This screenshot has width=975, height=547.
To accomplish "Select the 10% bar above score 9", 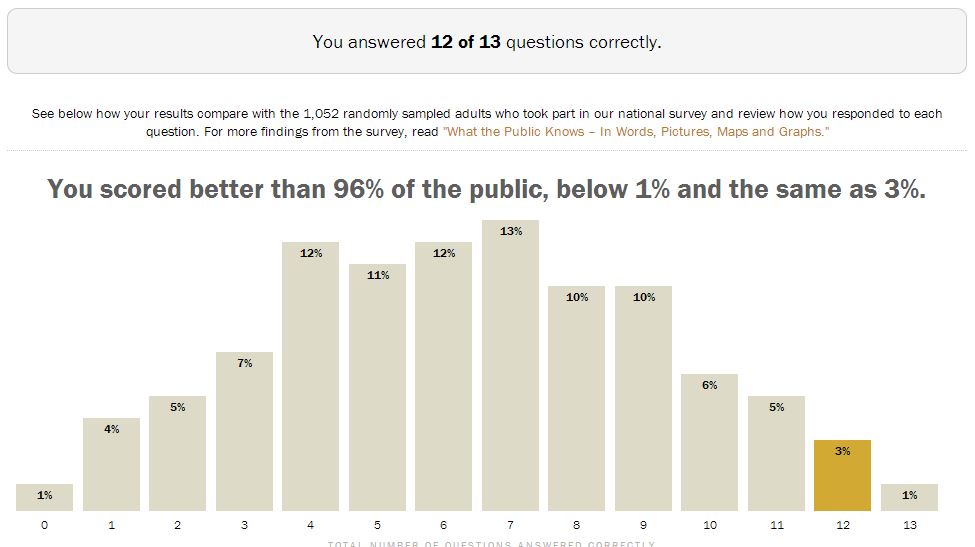I will [643, 399].
